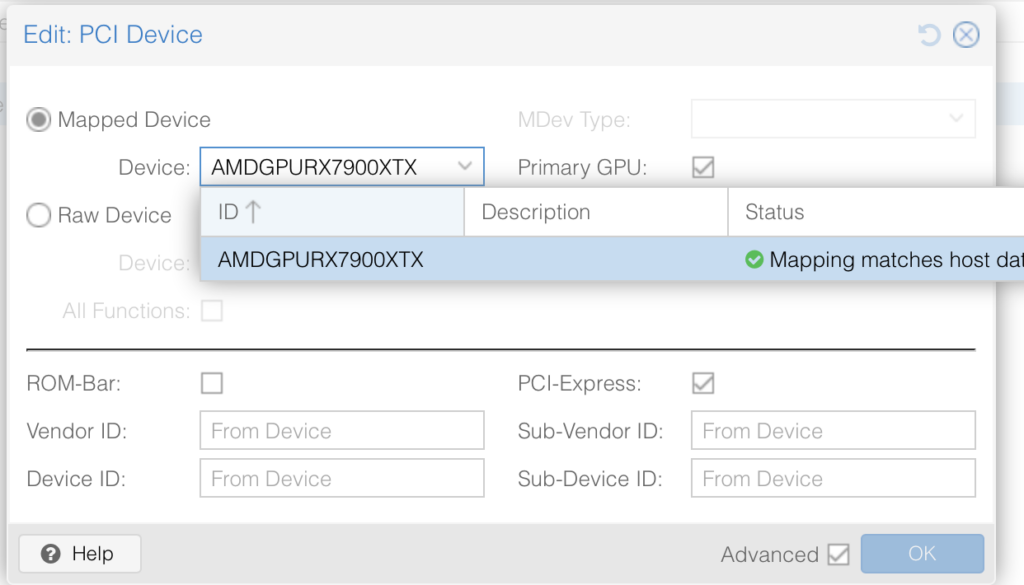Toggle the Advanced checkbox
The image size is (1024, 585).
click(838, 554)
